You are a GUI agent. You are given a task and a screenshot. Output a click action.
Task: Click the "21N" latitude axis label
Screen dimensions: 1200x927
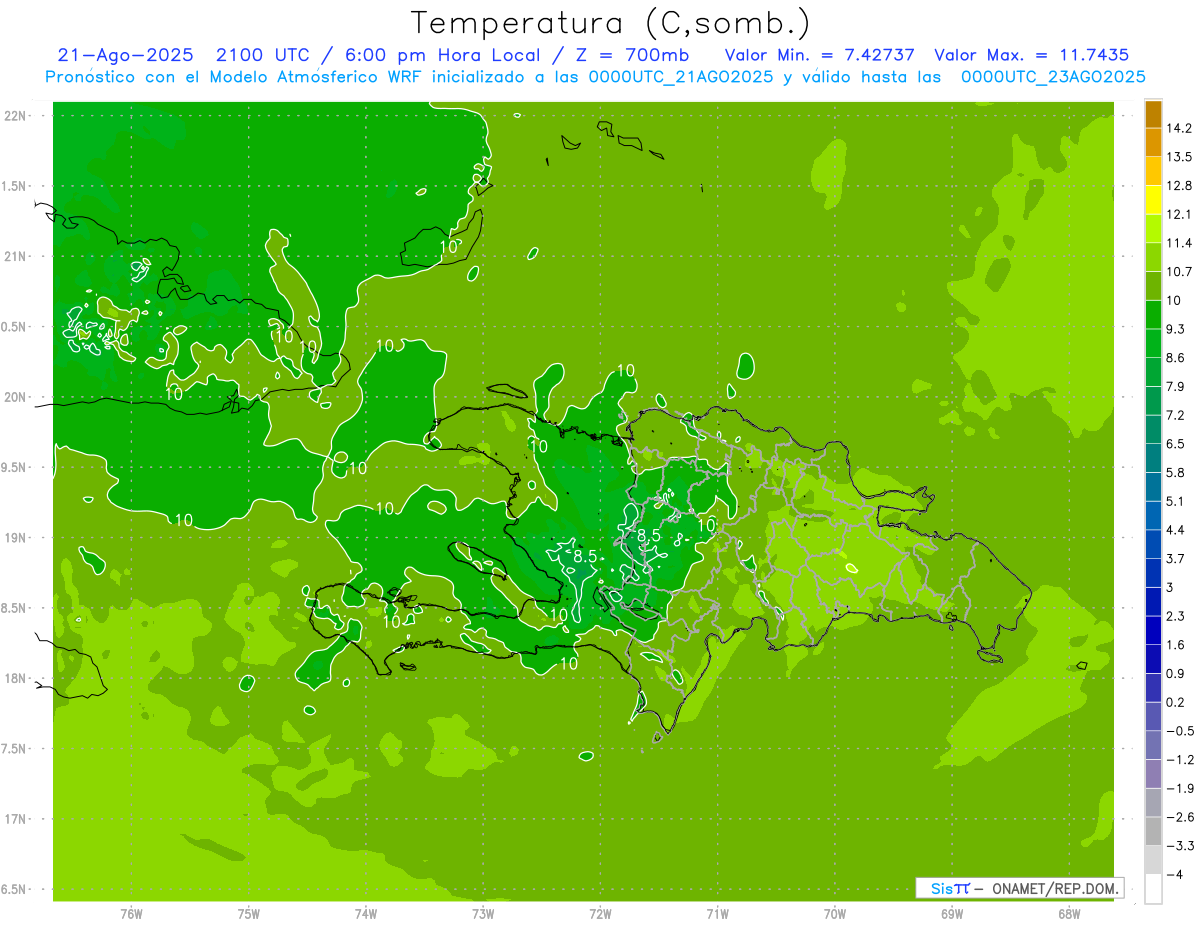(x=14, y=256)
